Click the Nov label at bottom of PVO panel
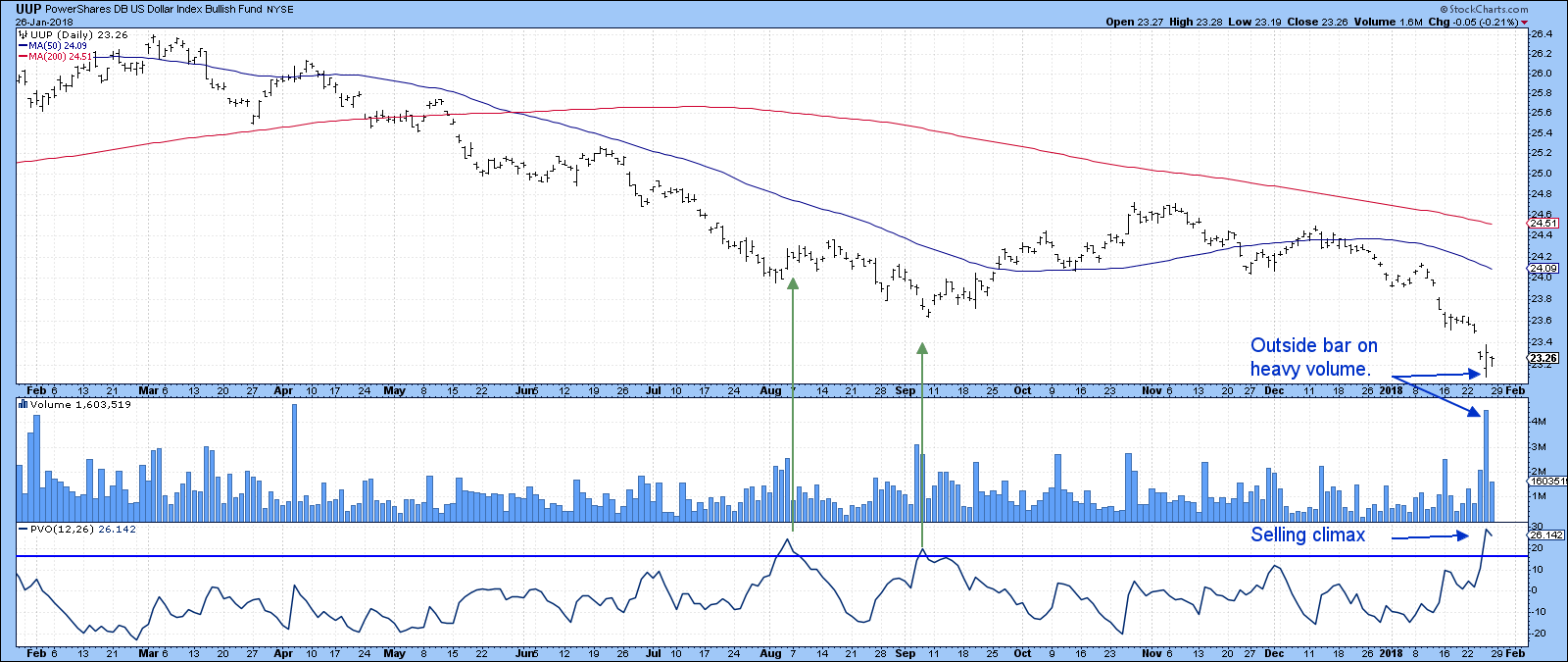Image resolution: width=1568 pixels, height=662 pixels. pos(1151,653)
